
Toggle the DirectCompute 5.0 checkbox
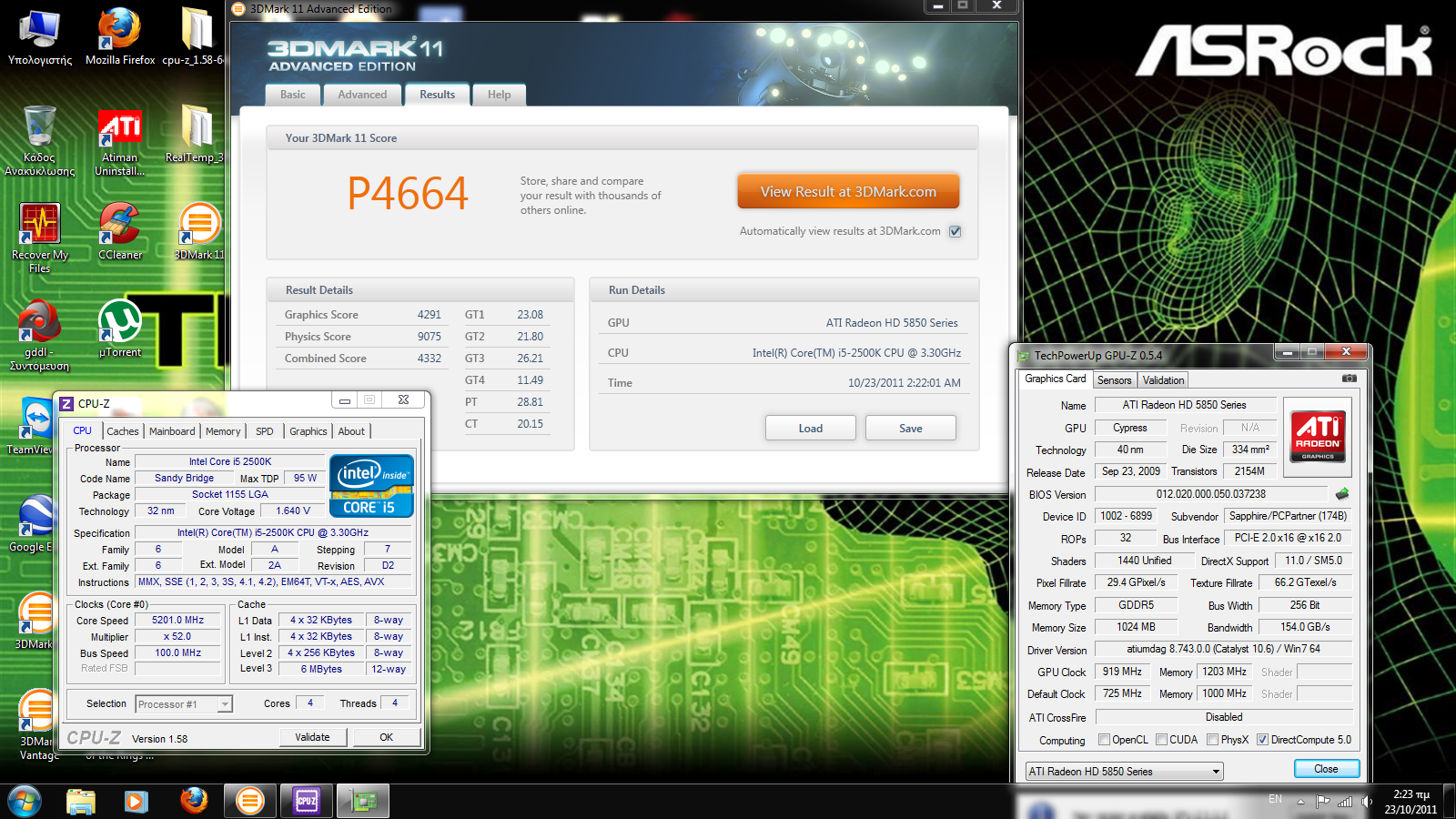tap(1263, 739)
